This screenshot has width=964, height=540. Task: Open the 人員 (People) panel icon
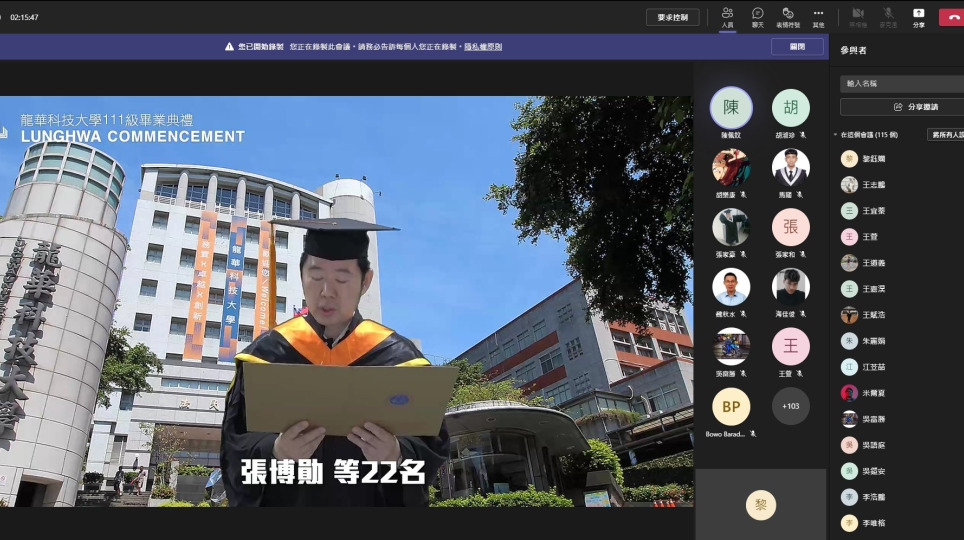727,17
